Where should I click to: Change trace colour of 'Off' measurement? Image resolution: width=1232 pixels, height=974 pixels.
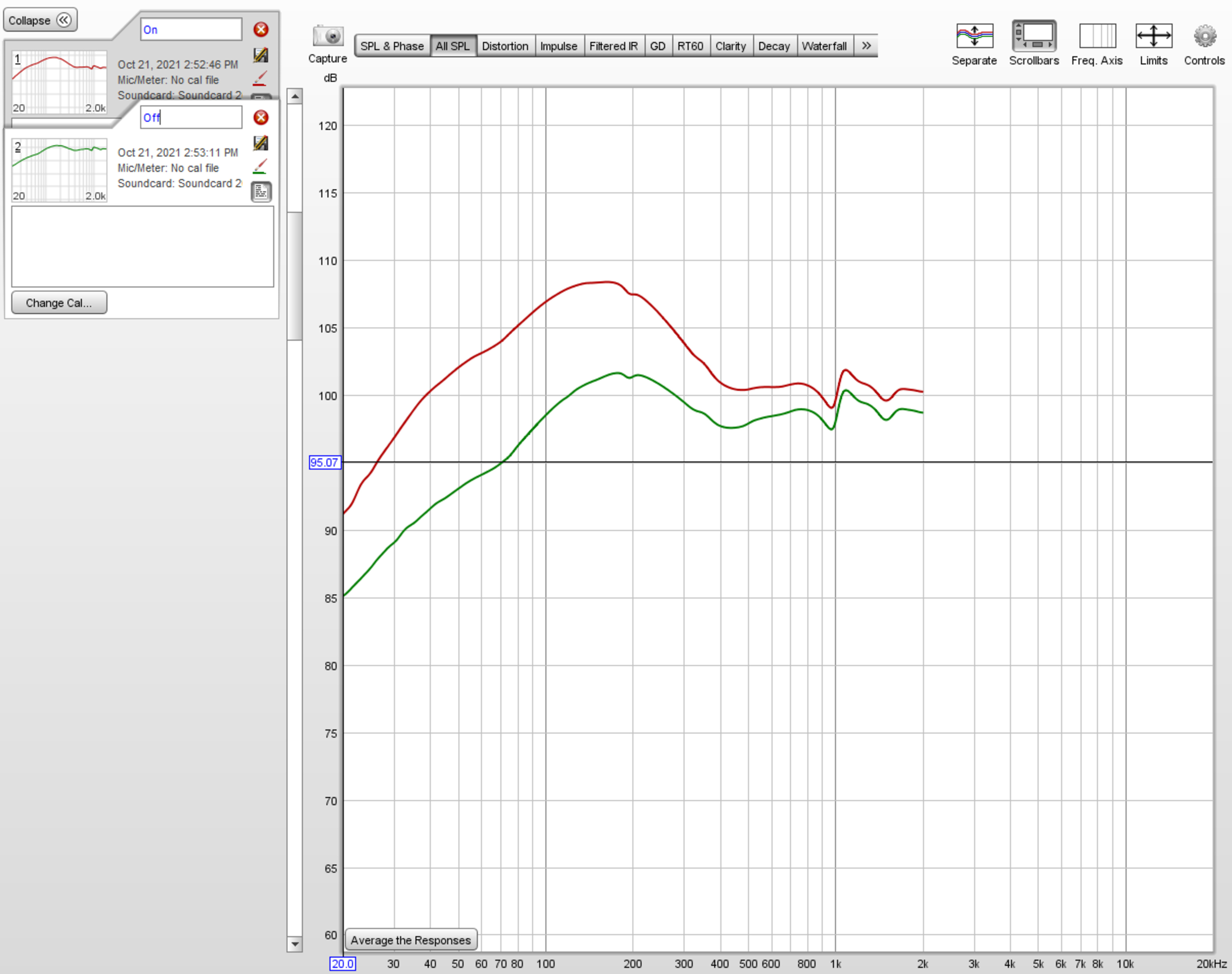(x=260, y=166)
